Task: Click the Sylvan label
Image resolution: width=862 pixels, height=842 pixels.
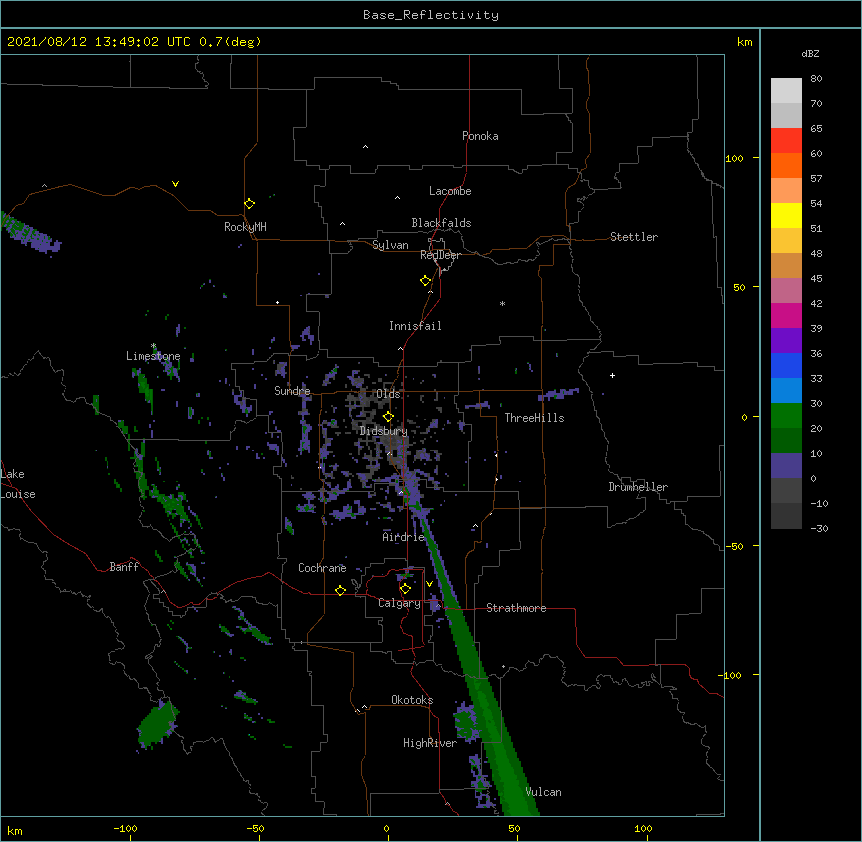Action: (x=390, y=245)
